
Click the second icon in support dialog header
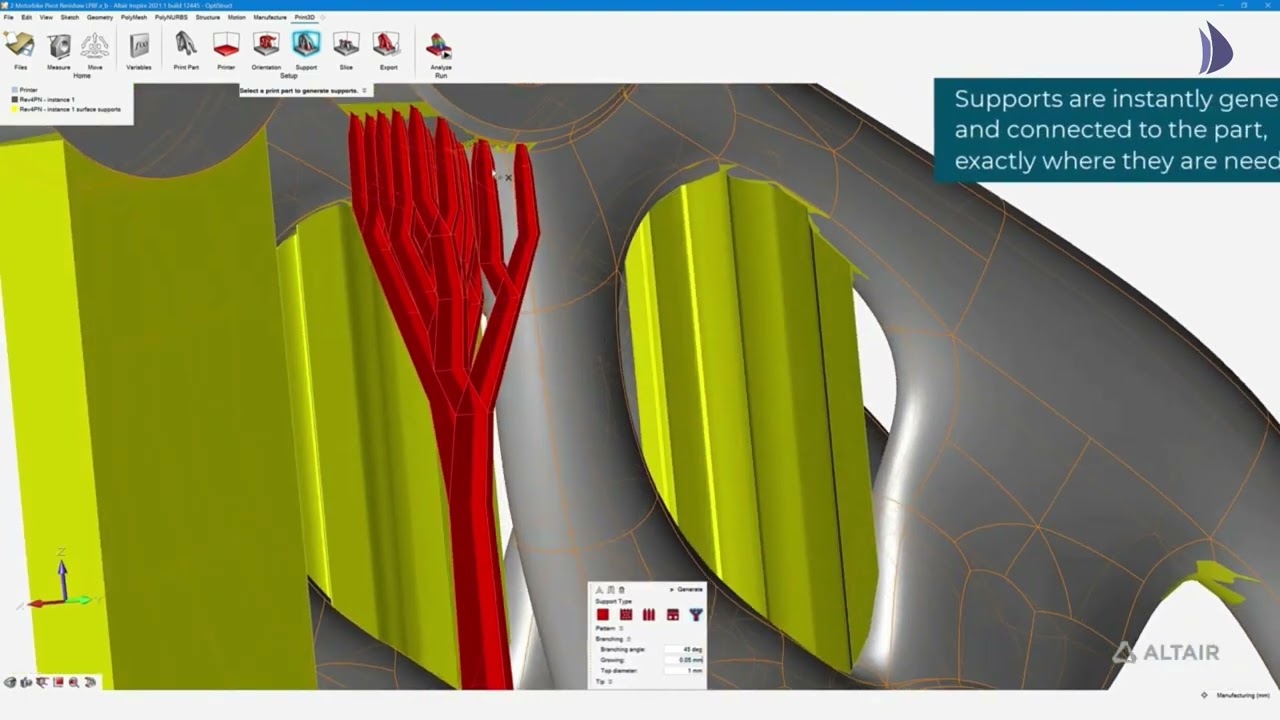click(x=611, y=590)
